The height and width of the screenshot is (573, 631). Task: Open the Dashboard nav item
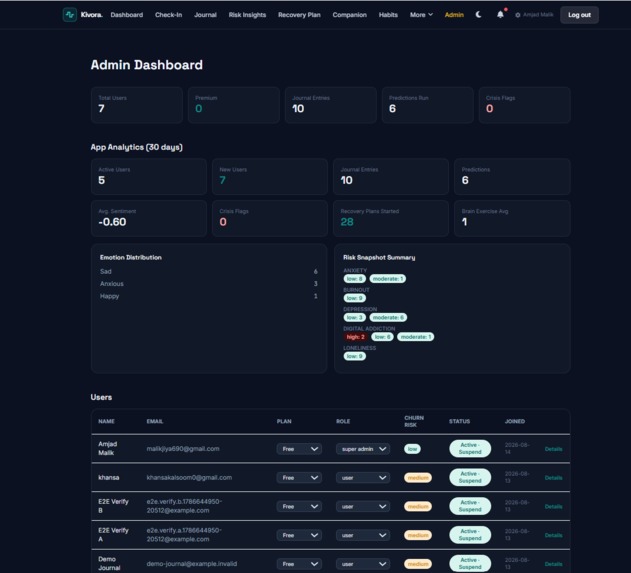[127, 15]
